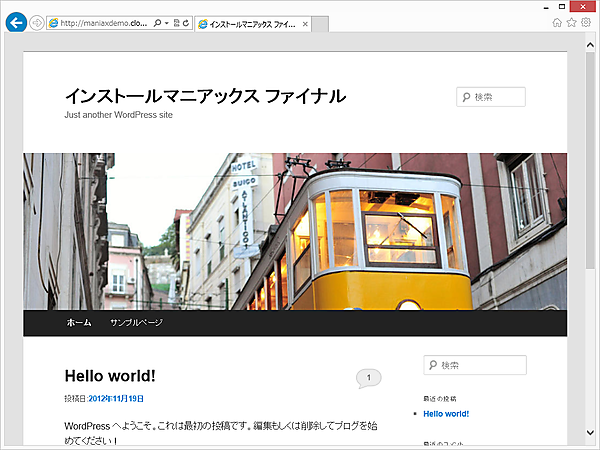Open Favorites star icon

click(571, 22)
